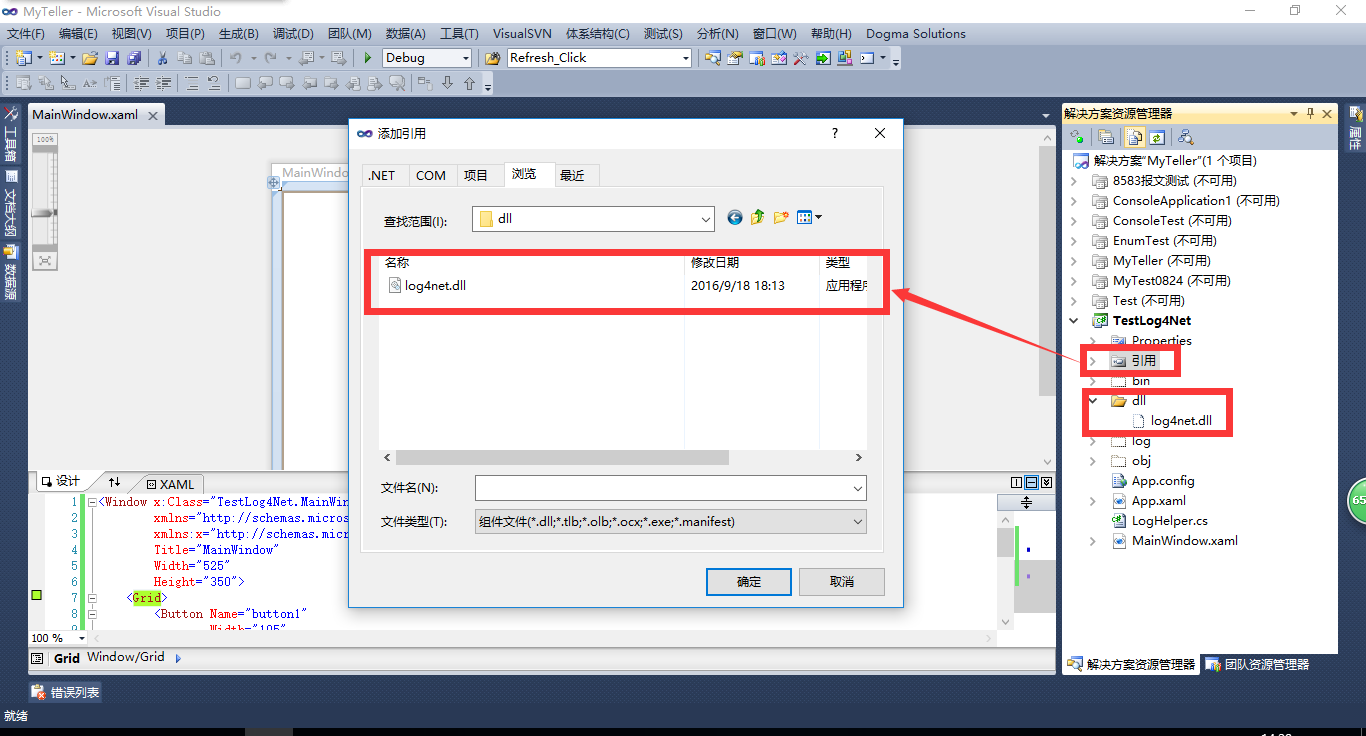Close the MainWindow.xaml document tab
The image size is (1366, 736).
click(x=153, y=115)
